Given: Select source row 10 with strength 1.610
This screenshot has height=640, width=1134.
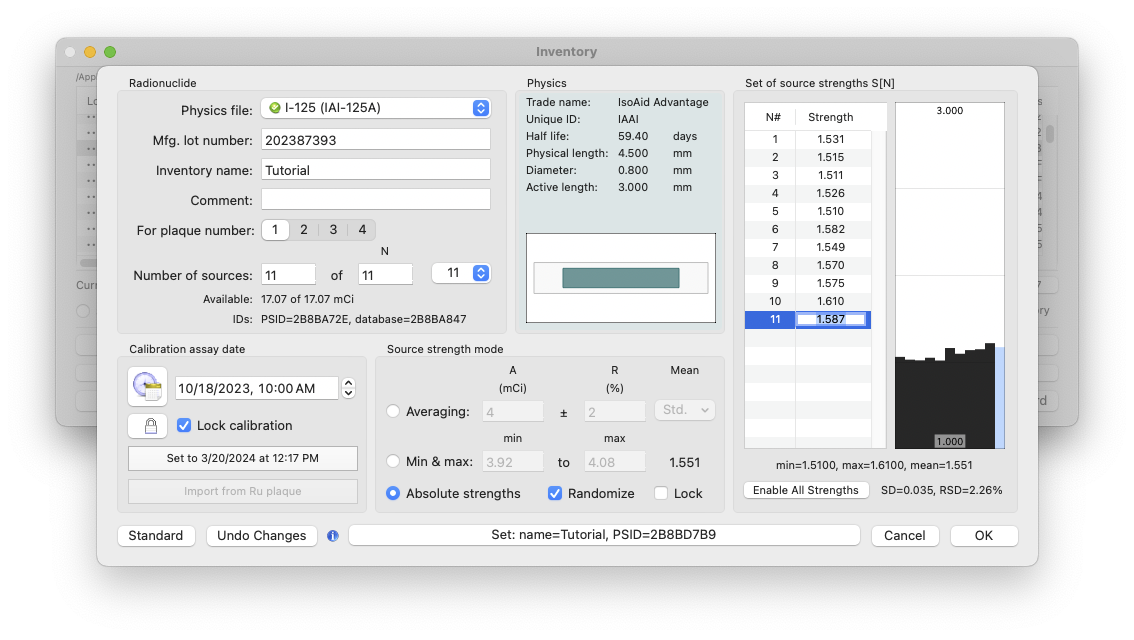Looking at the screenshot, I should pyautogui.click(x=808, y=302).
